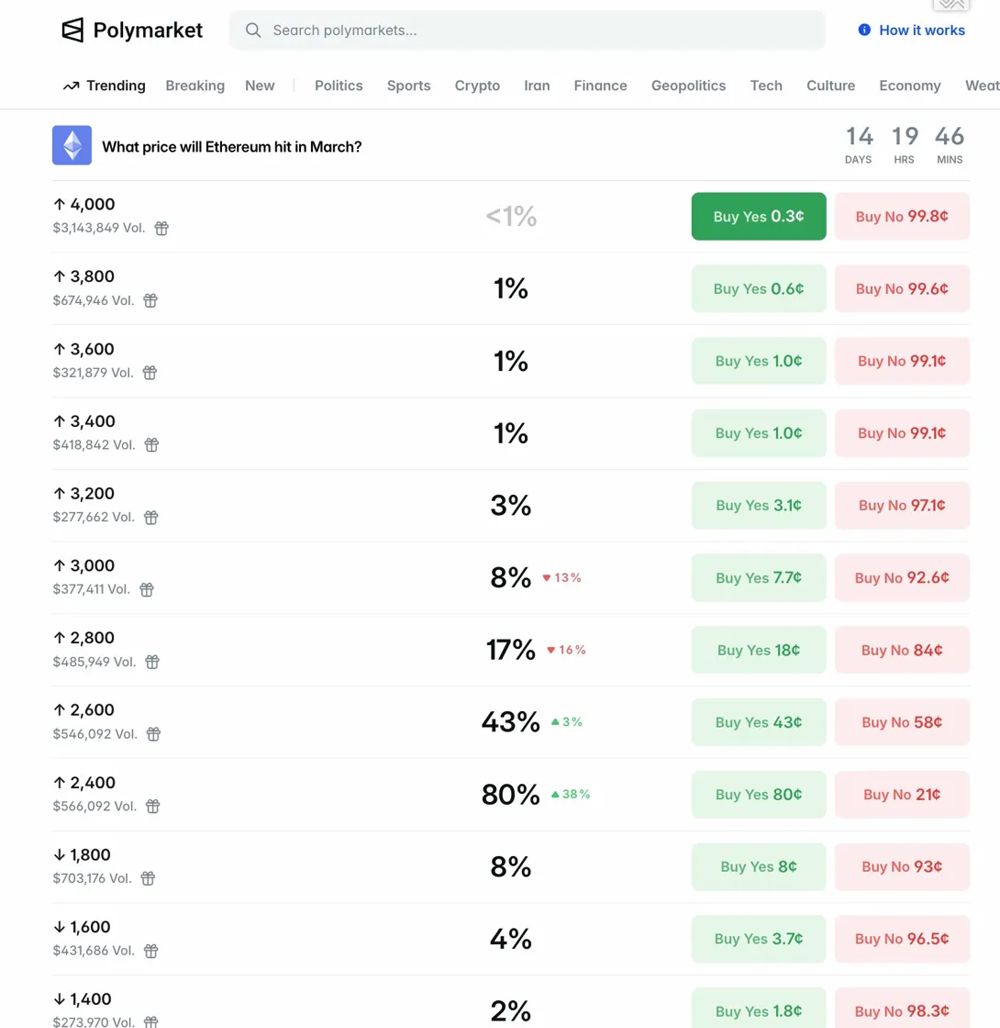The image size is (1000, 1028).
Task: Open the Politics section
Action: [x=338, y=86]
